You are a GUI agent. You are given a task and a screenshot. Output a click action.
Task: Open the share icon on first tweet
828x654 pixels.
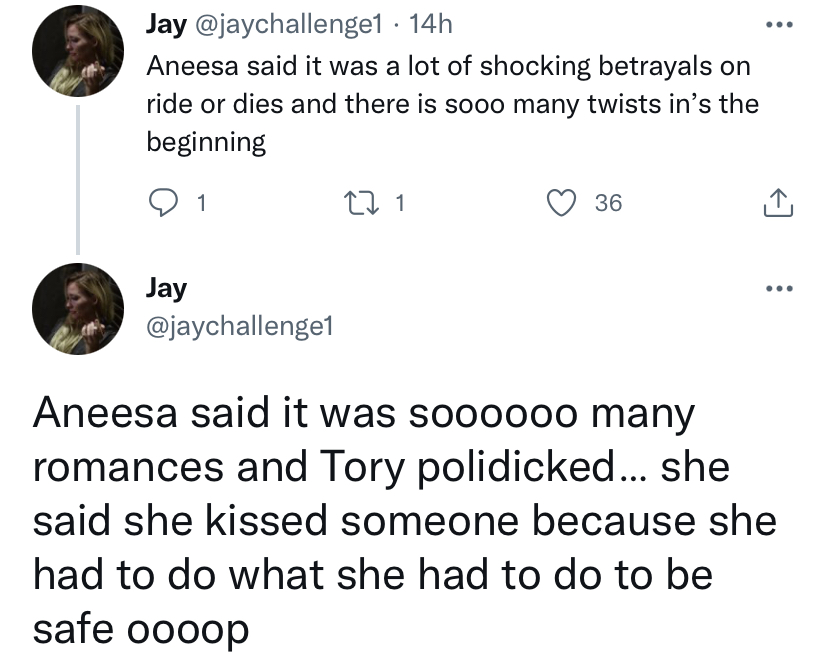point(778,203)
